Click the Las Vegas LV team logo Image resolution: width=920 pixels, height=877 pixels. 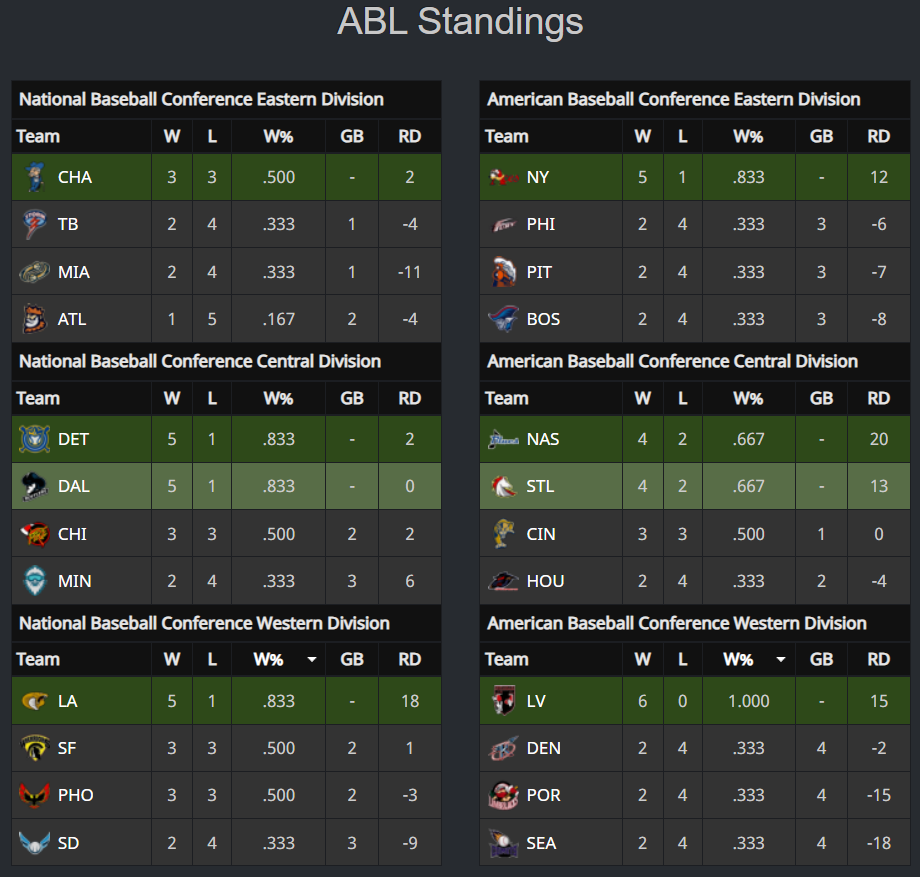503,700
